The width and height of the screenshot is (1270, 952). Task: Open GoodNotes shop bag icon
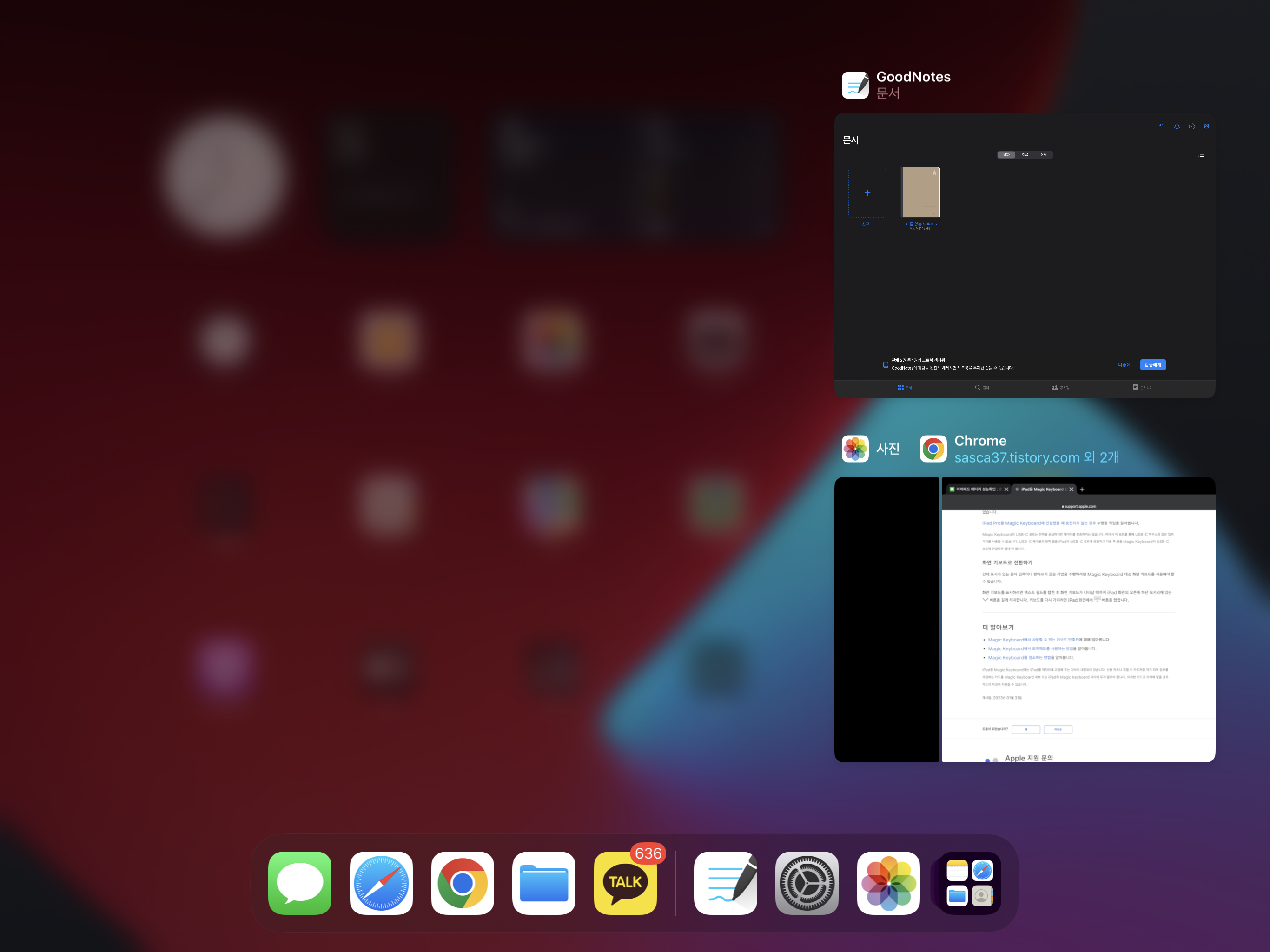[x=1162, y=126]
